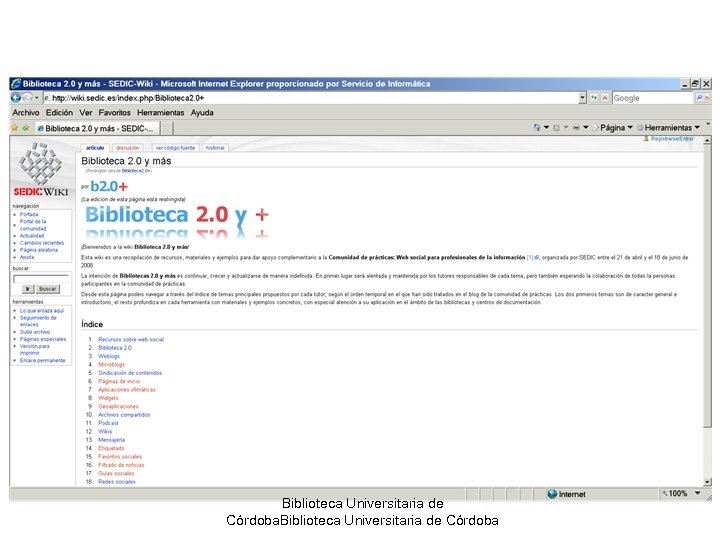Click the toolbar overflow chevron

pyautogui.click(x=708, y=124)
